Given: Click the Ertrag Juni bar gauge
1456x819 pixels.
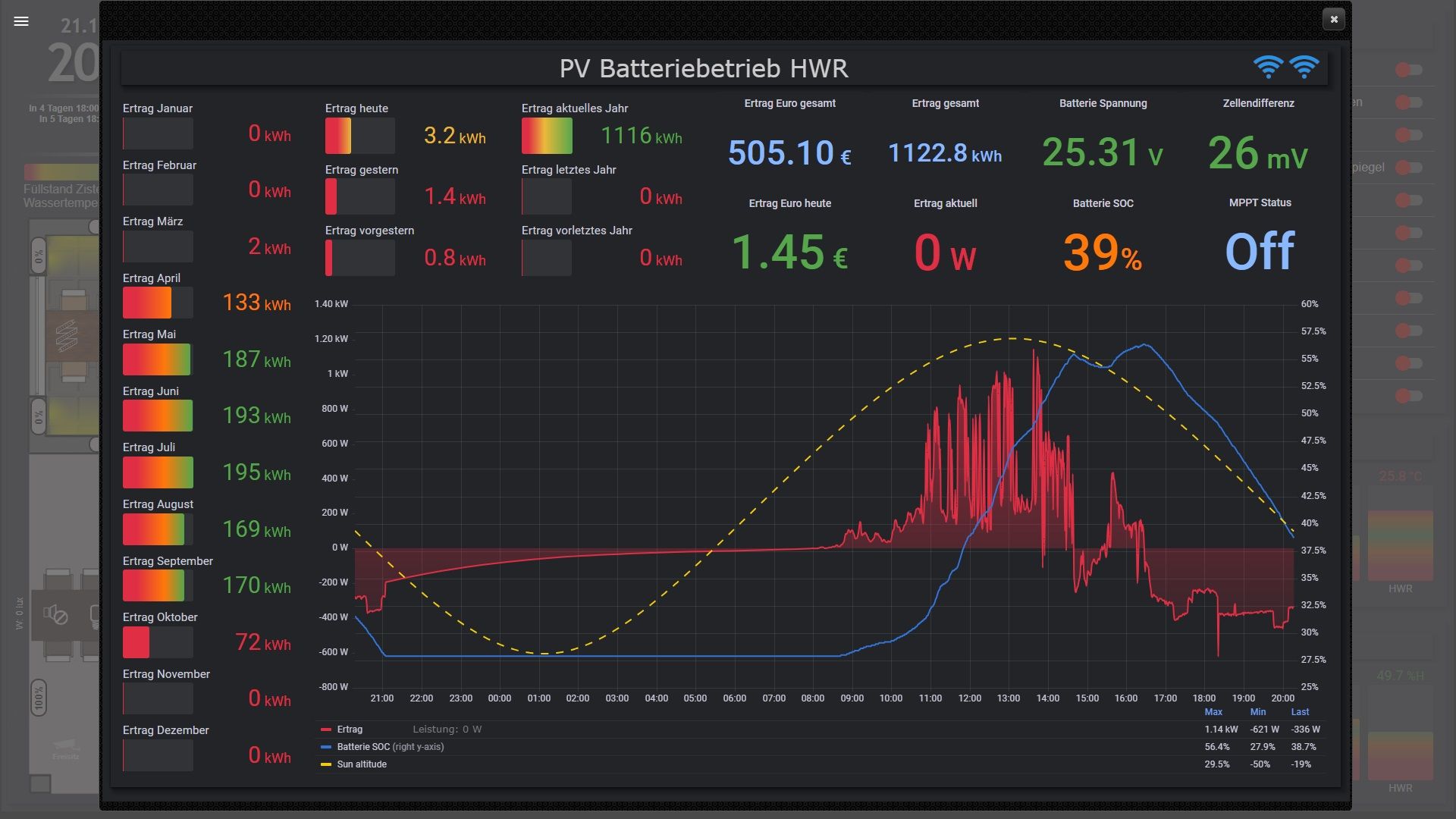Looking at the screenshot, I should (158, 416).
